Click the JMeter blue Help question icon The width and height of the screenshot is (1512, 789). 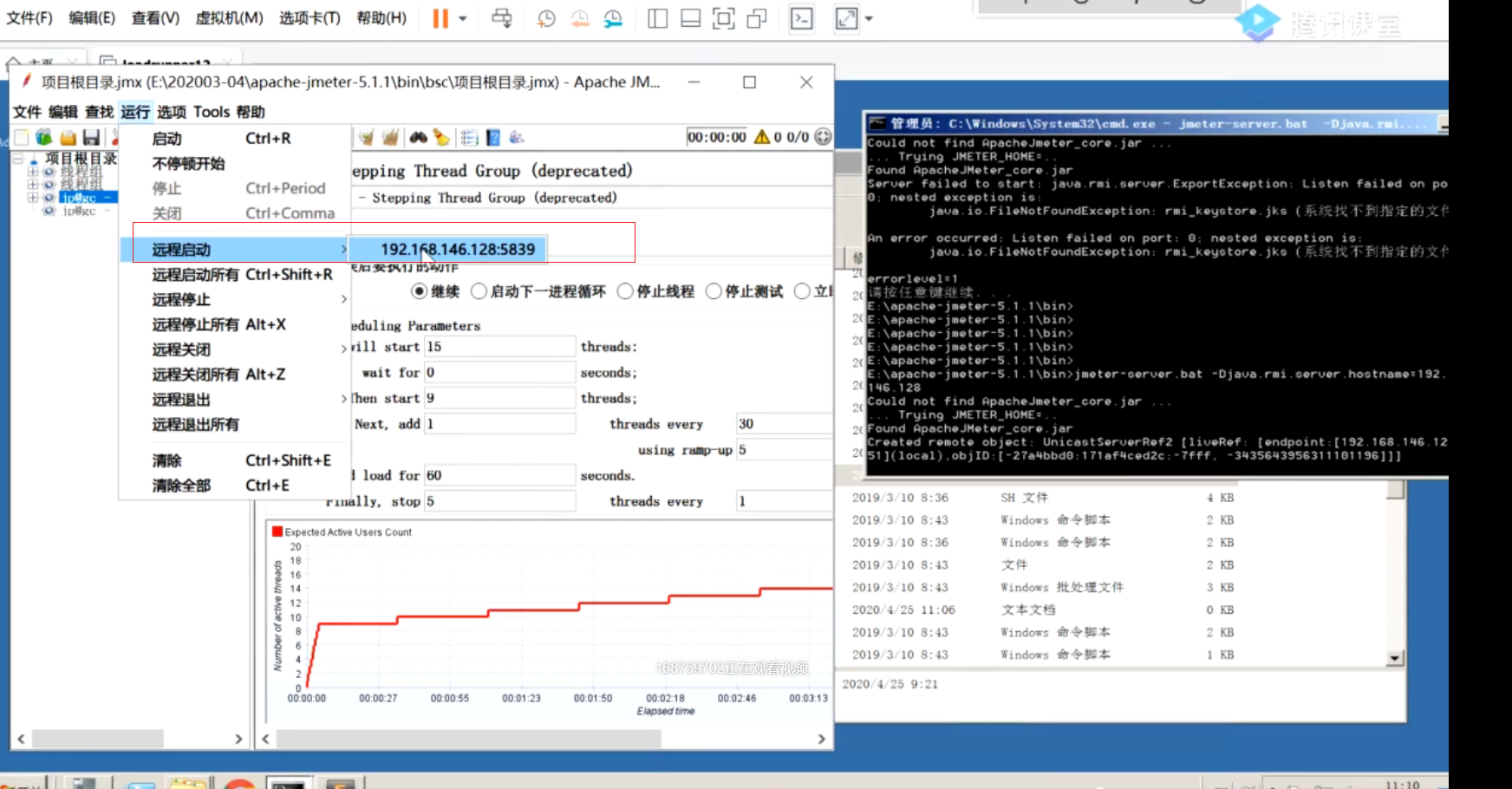[x=493, y=137]
